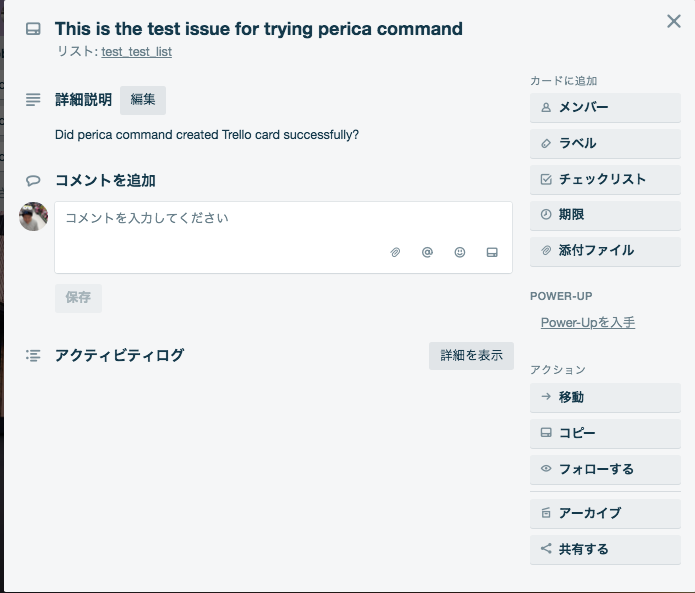This screenshot has height=593, width=695.
Task: Add a 添付ファイル (Attachment) from sidebar
Action: tap(605, 251)
